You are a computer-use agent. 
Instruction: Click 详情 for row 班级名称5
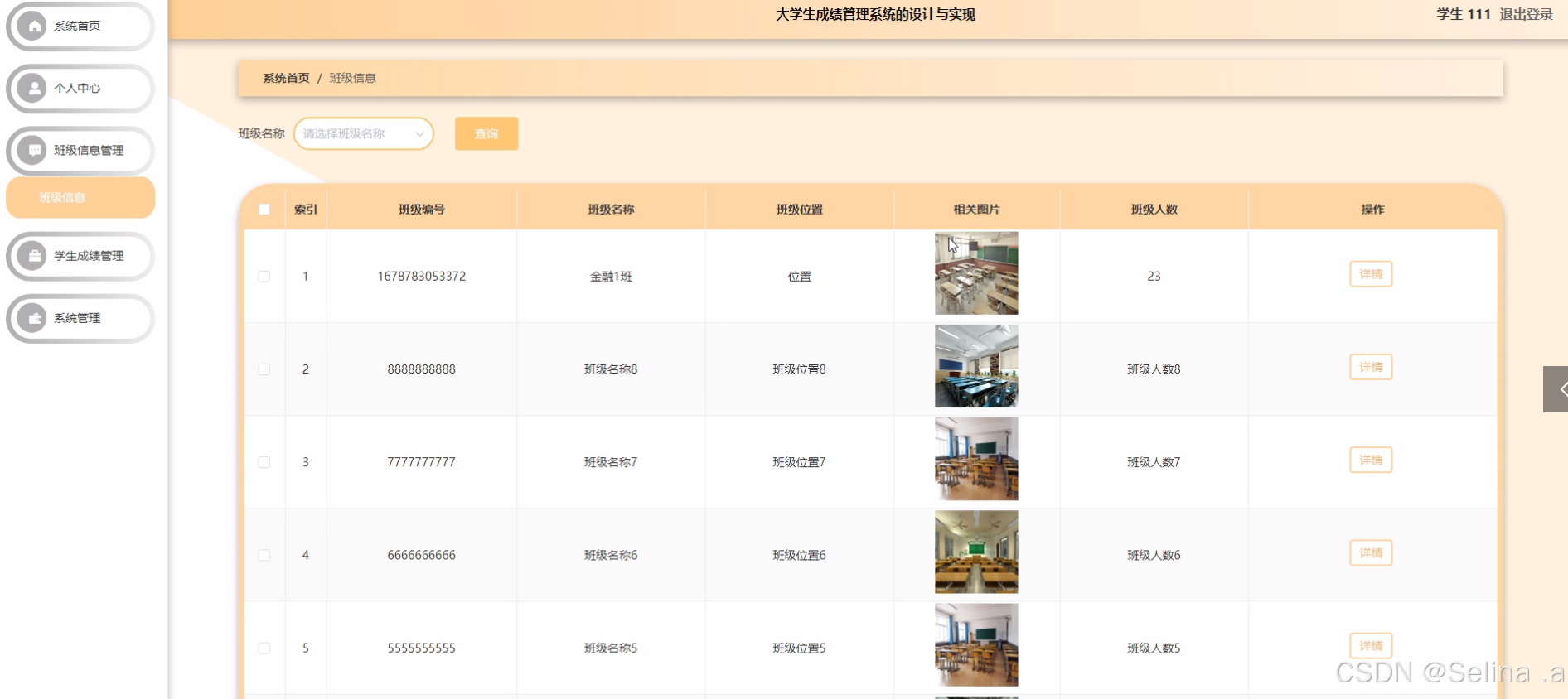coord(1371,645)
